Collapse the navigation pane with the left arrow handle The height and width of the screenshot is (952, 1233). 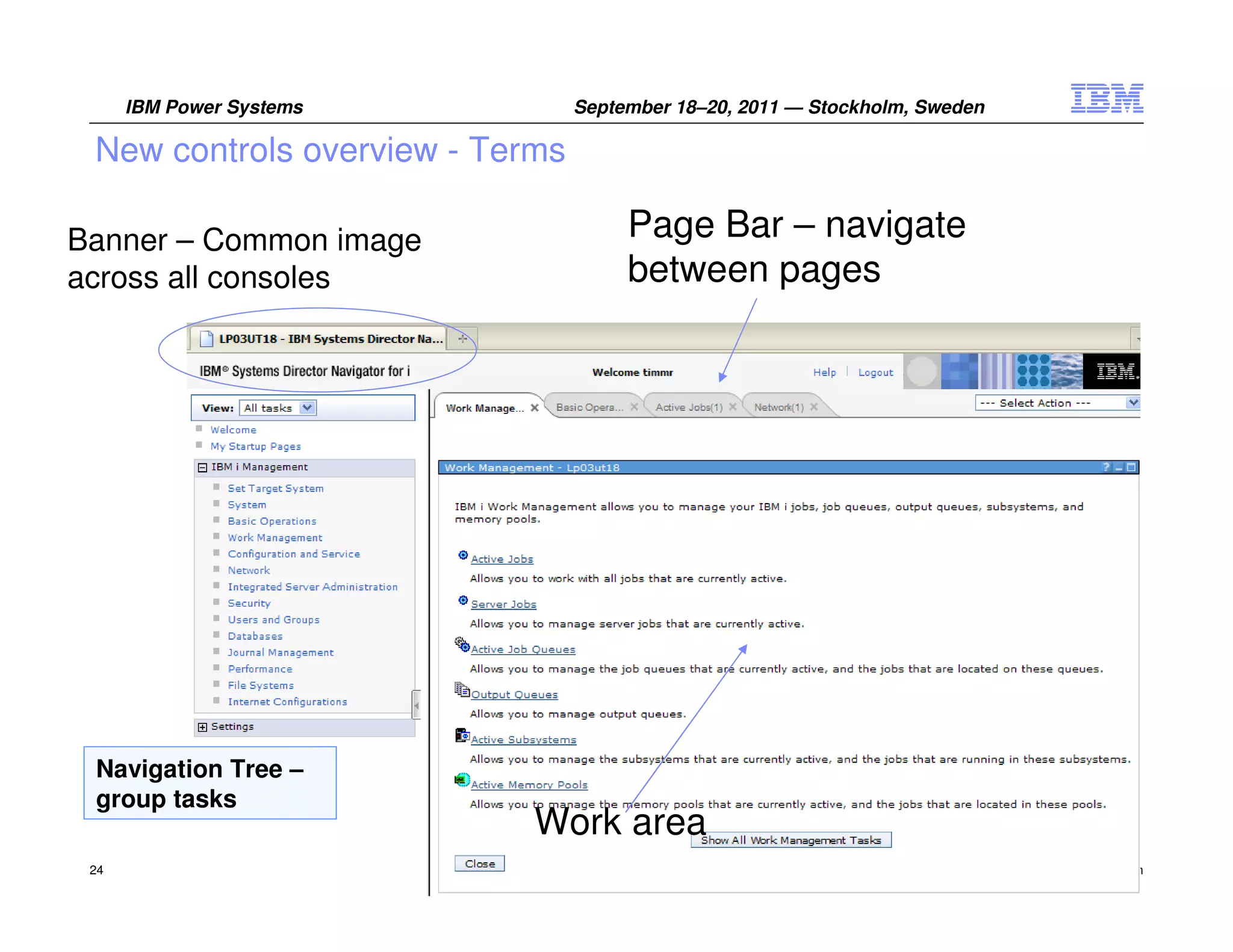click(x=416, y=705)
